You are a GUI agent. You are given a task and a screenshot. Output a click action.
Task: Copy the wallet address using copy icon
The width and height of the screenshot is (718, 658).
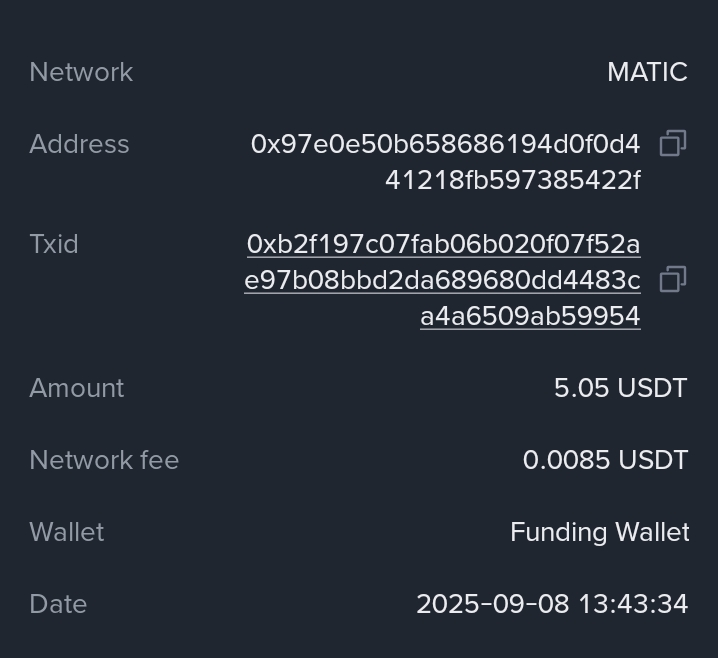pos(673,144)
